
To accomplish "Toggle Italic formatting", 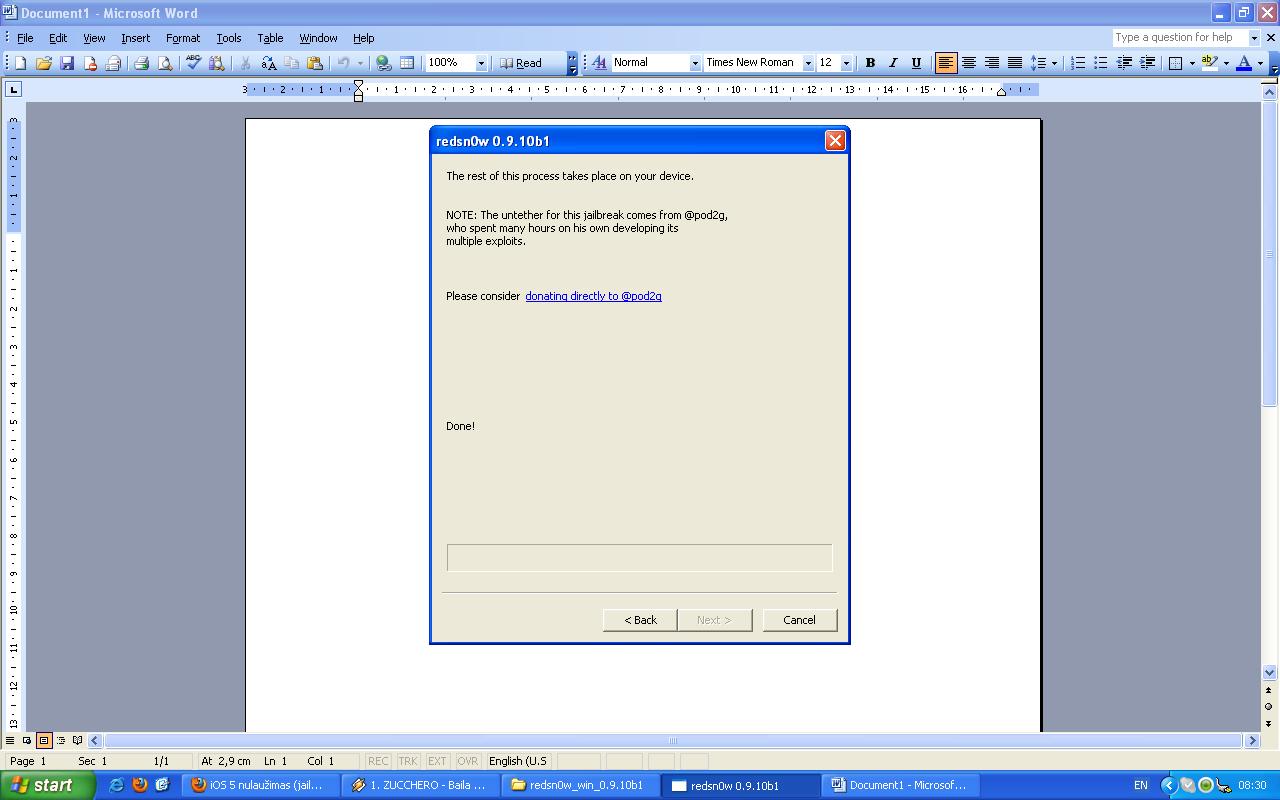I will (x=893, y=63).
